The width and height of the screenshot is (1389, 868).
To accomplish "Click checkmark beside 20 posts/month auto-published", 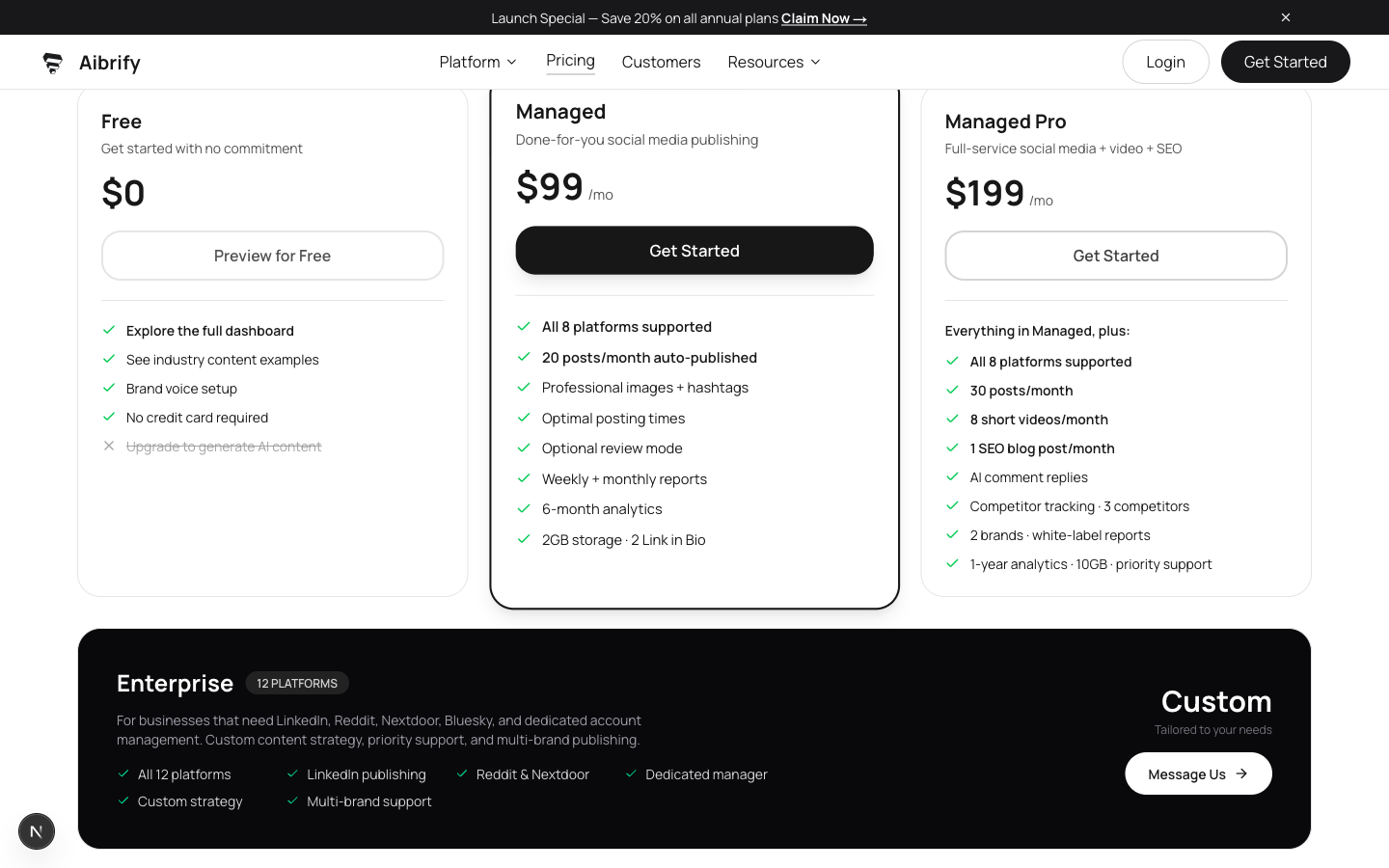I will [524, 357].
